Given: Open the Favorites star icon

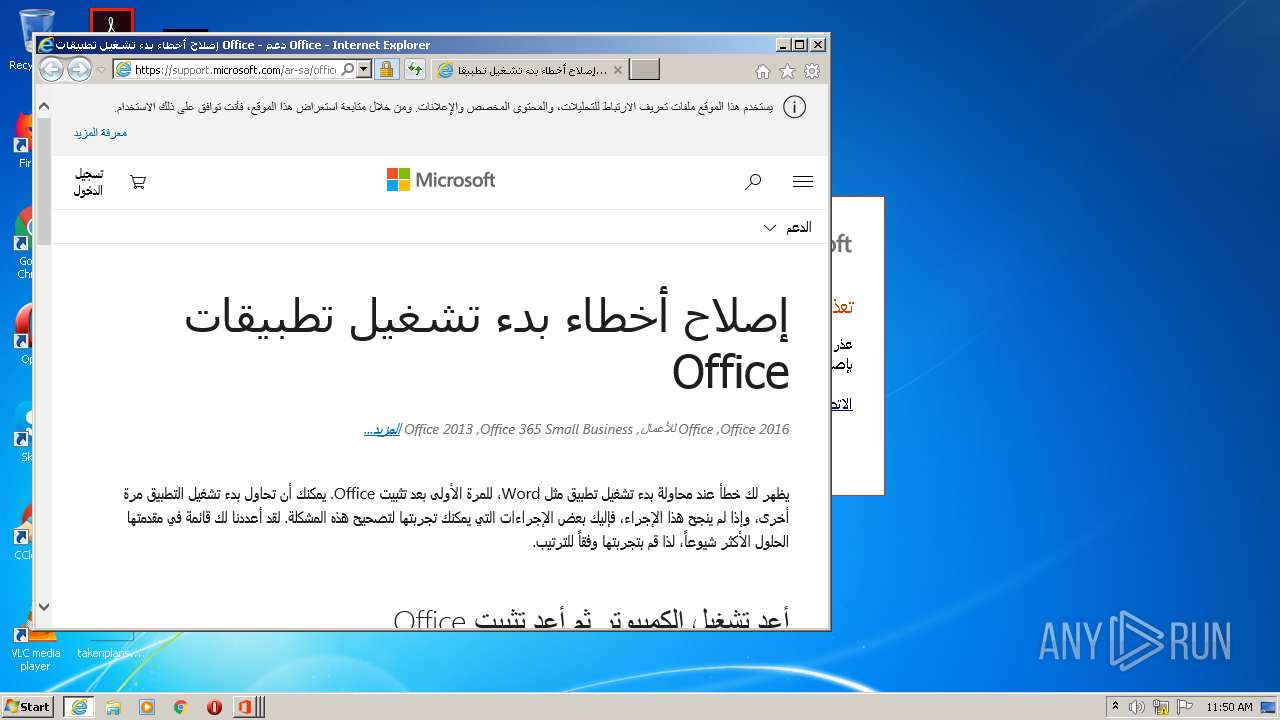Looking at the screenshot, I should pyautogui.click(x=787, y=71).
